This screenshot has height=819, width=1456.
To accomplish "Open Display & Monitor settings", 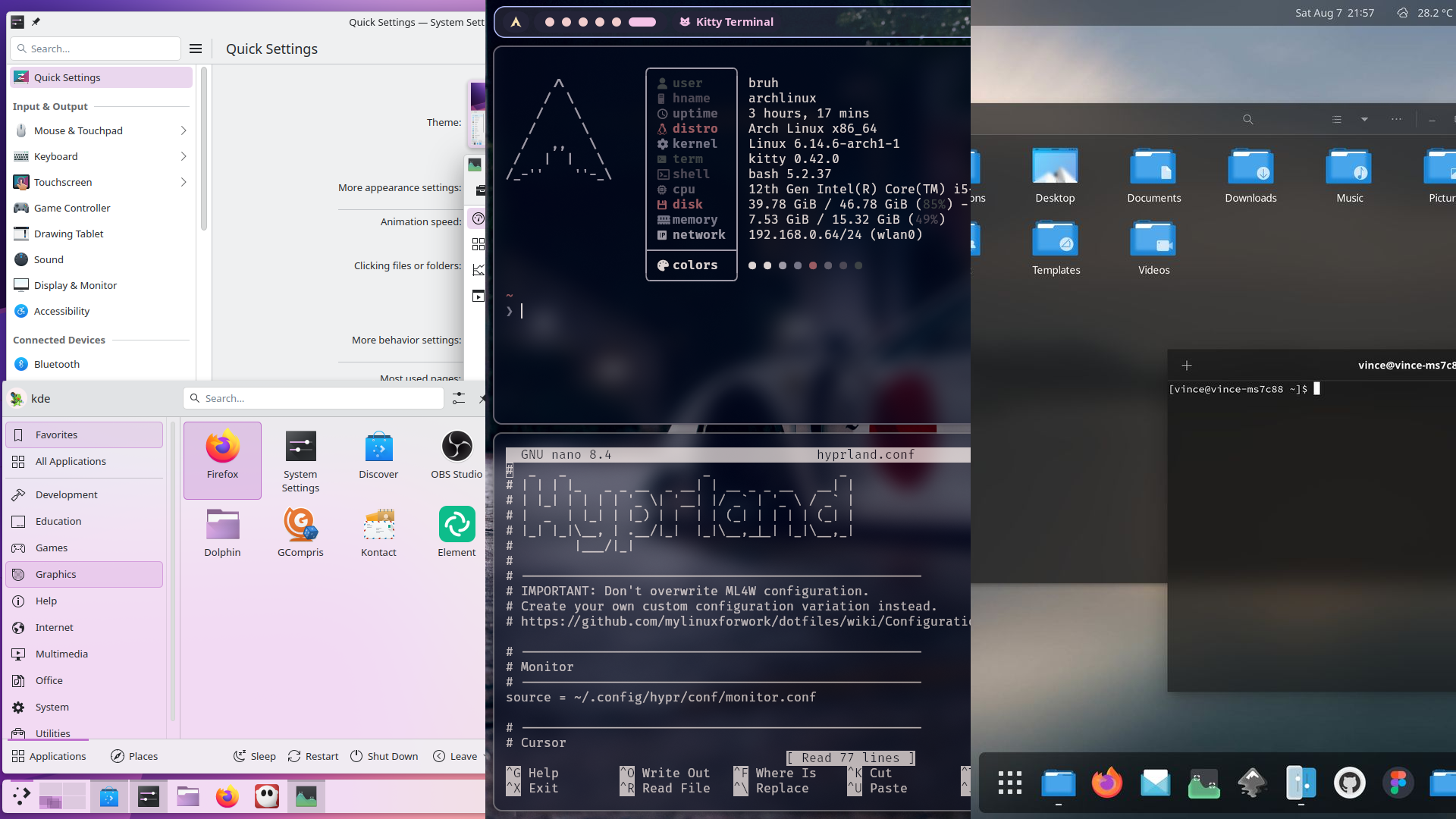I will [x=101, y=285].
